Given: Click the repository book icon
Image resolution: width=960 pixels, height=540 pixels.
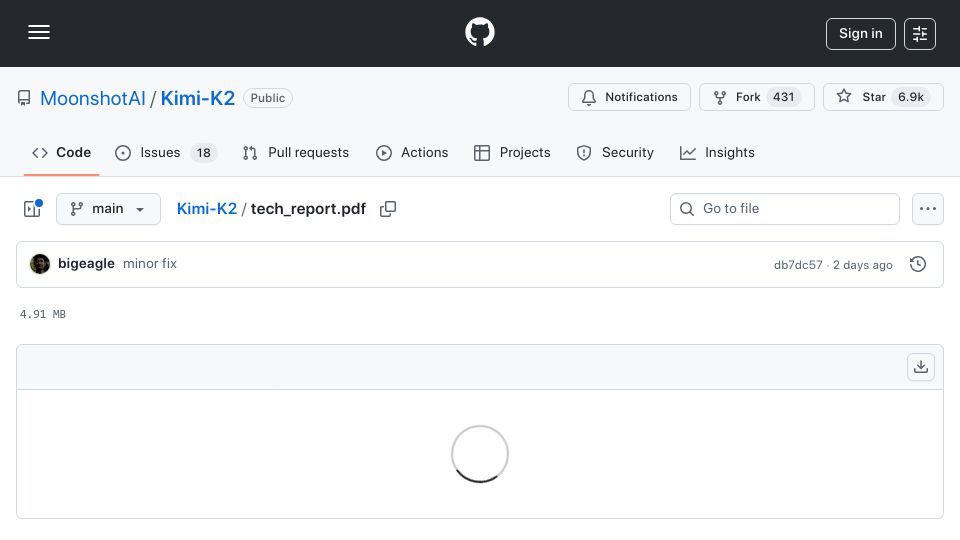Looking at the screenshot, I should click(24, 98).
